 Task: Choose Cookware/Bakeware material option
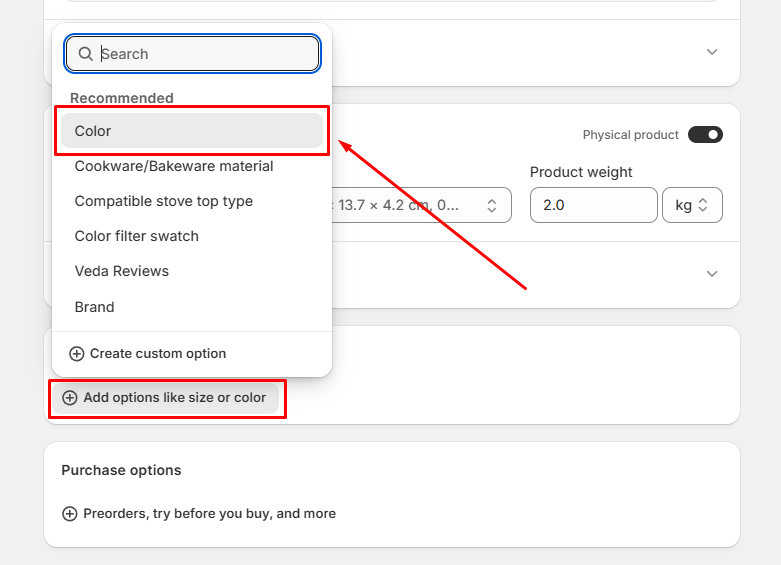click(x=174, y=166)
